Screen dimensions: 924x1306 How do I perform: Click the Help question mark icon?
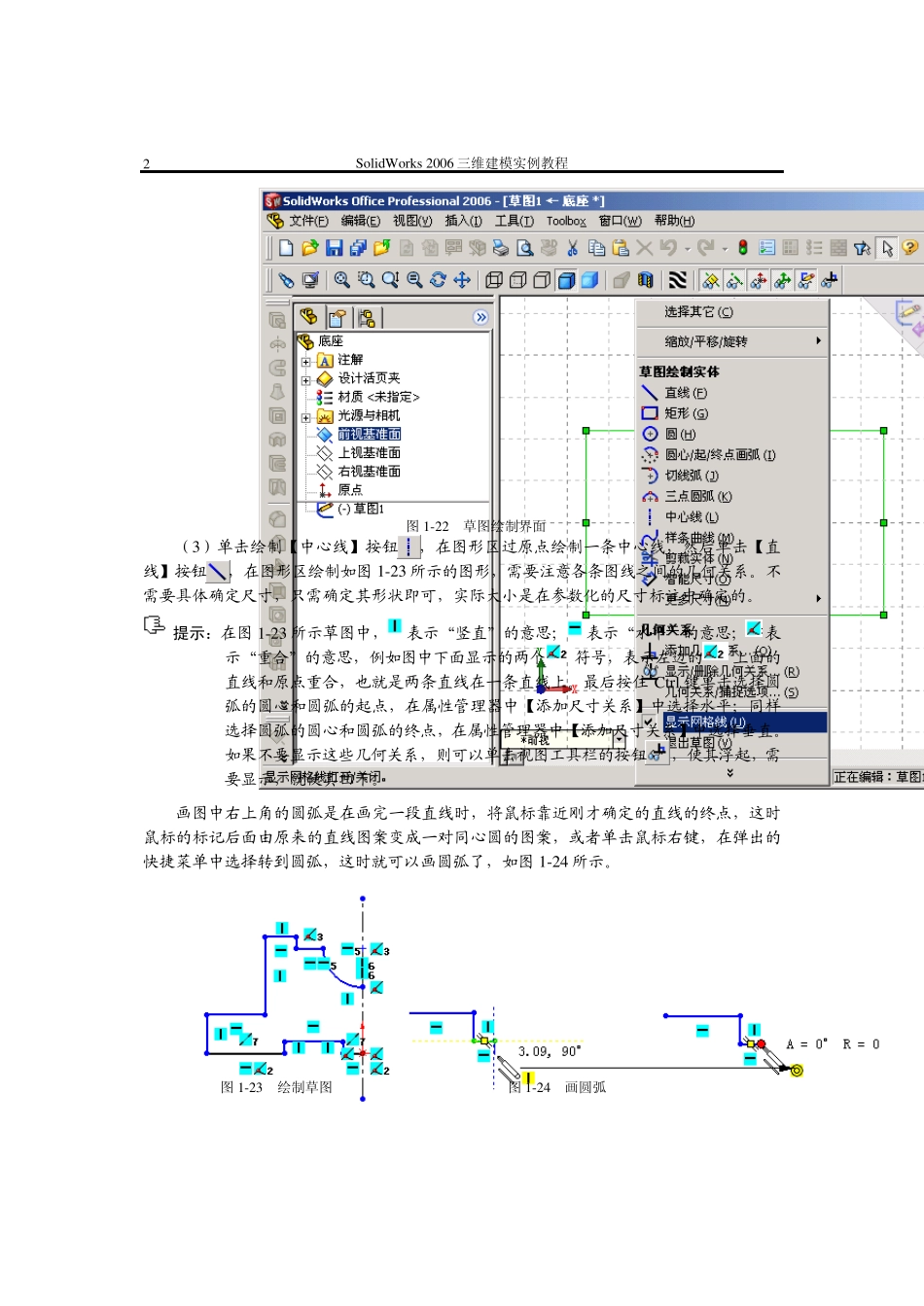click(x=909, y=248)
